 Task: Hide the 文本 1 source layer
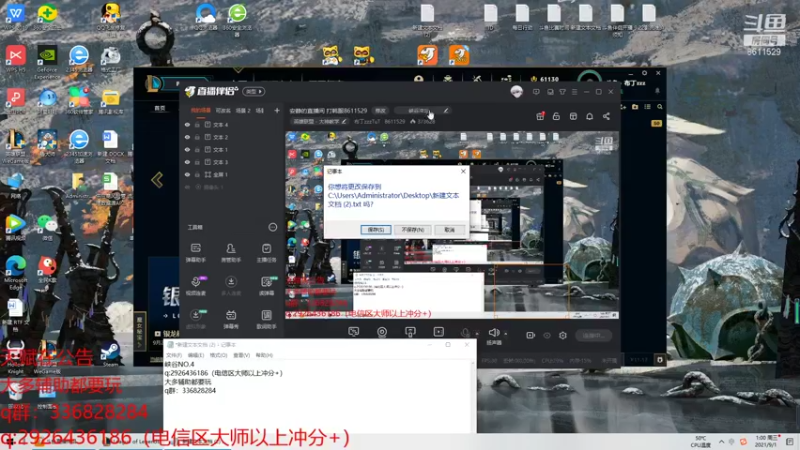point(187,149)
